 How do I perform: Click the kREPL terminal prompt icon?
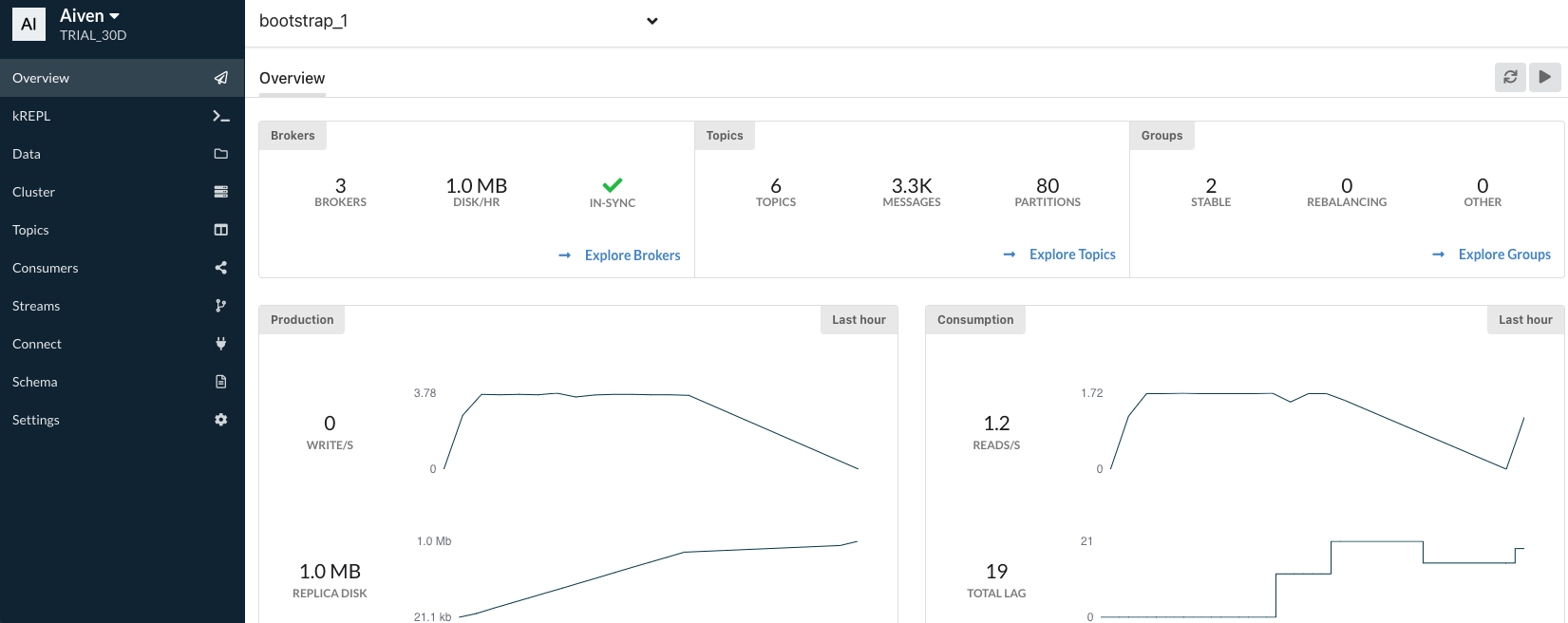220,116
